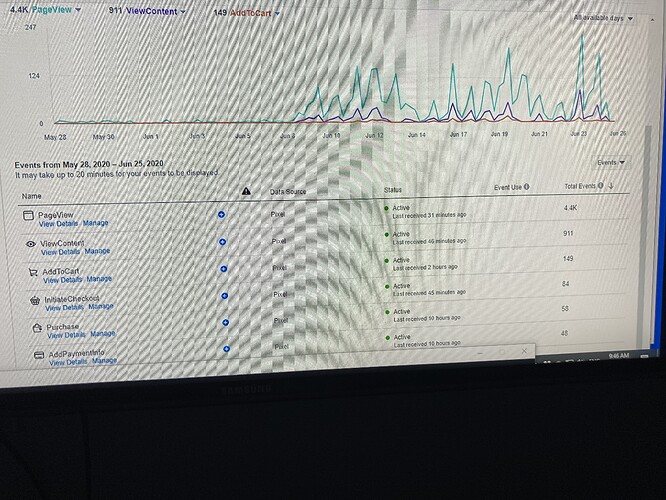The width and height of the screenshot is (666, 500).
Task: Click the warning triangle column header icon
Action: [246, 191]
